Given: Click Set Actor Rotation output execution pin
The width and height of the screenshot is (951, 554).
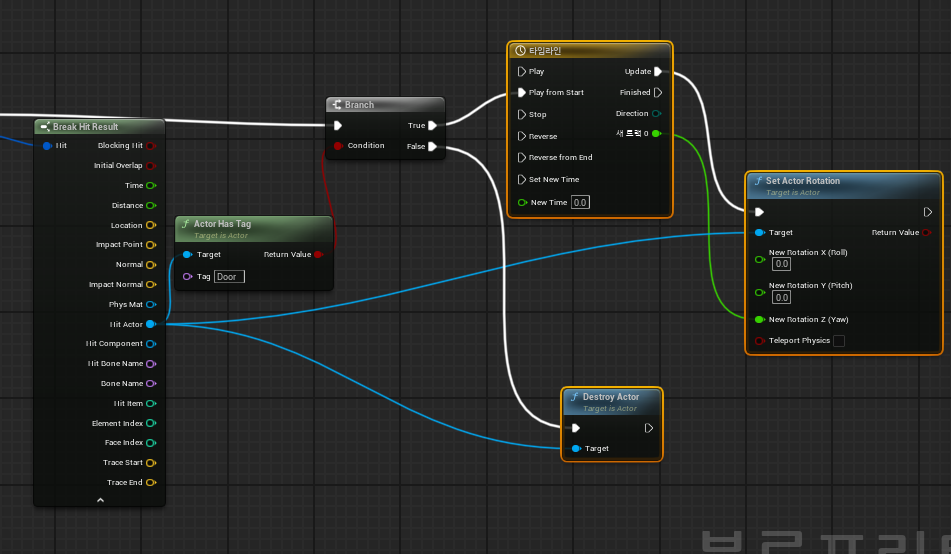Looking at the screenshot, I should (x=927, y=212).
